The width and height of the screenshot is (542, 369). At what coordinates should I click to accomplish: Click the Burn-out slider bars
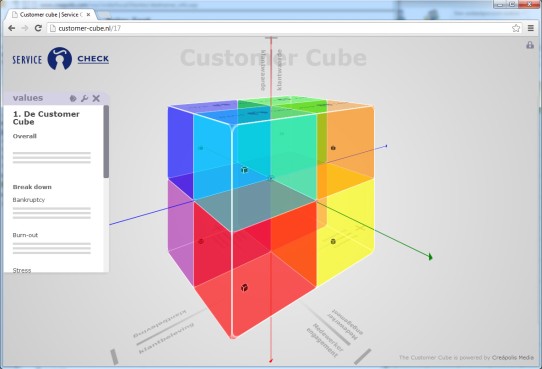tap(52, 248)
